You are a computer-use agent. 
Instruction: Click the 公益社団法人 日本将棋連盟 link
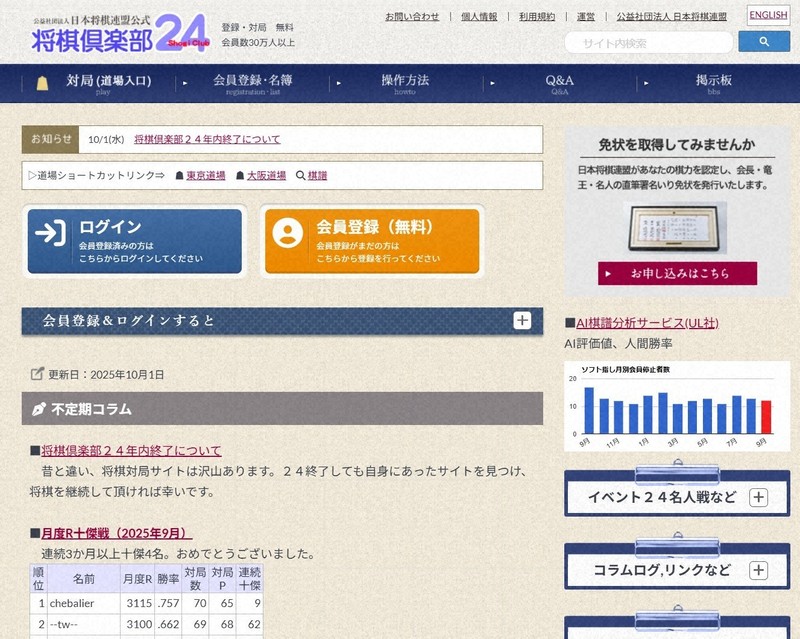pos(671,16)
